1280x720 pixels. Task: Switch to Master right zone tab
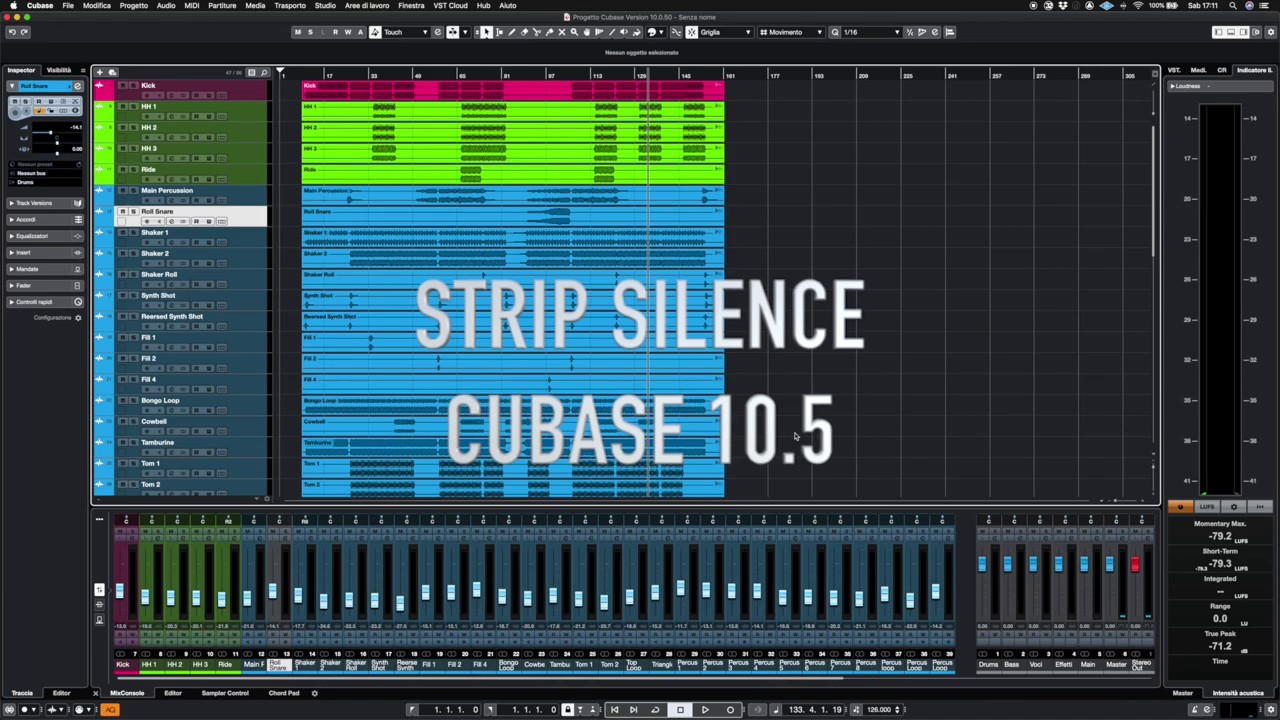click(x=1183, y=693)
